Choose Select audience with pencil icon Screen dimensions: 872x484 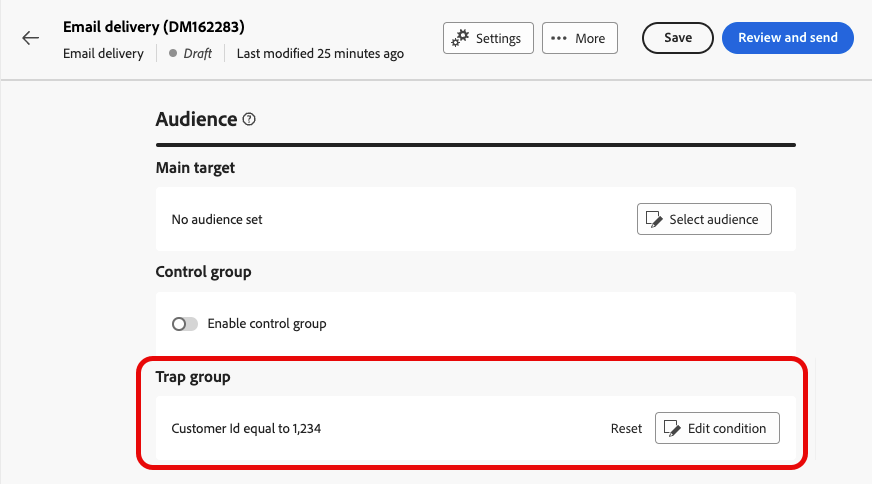704,219
